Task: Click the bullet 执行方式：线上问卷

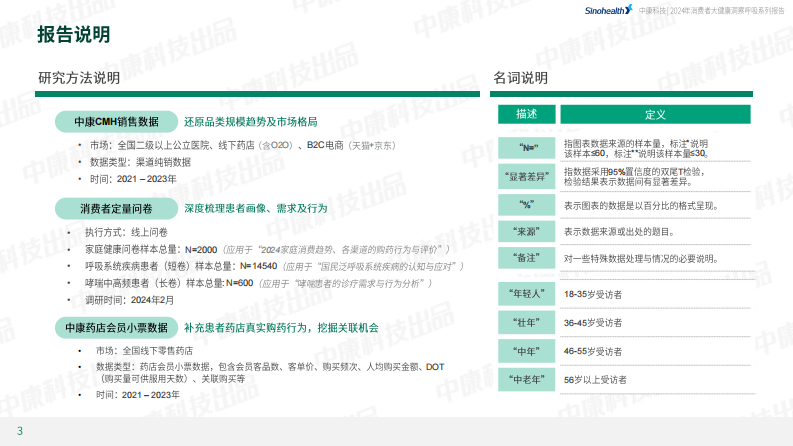Action: 126,232
